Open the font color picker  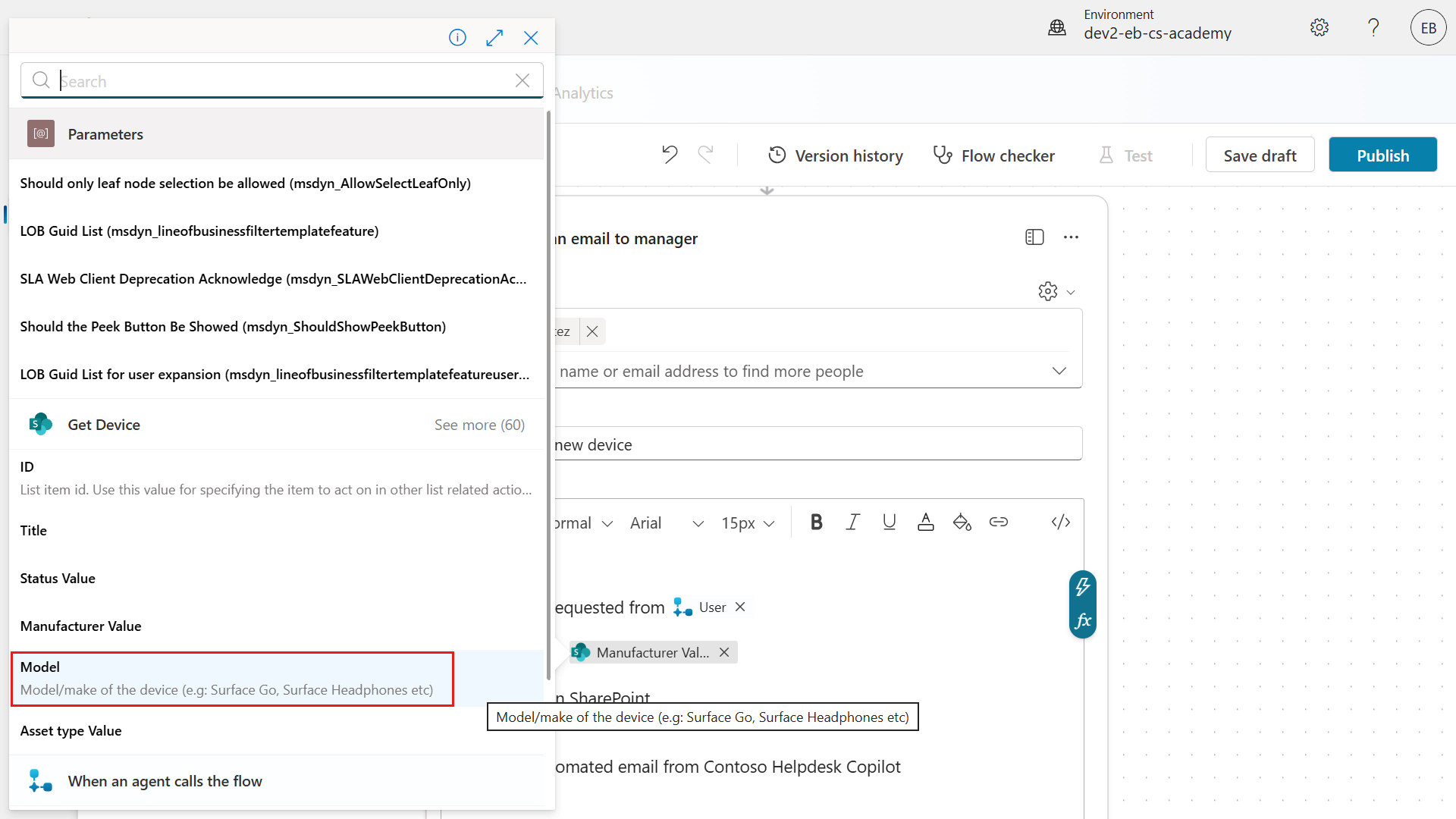click(x=925, y=522)
